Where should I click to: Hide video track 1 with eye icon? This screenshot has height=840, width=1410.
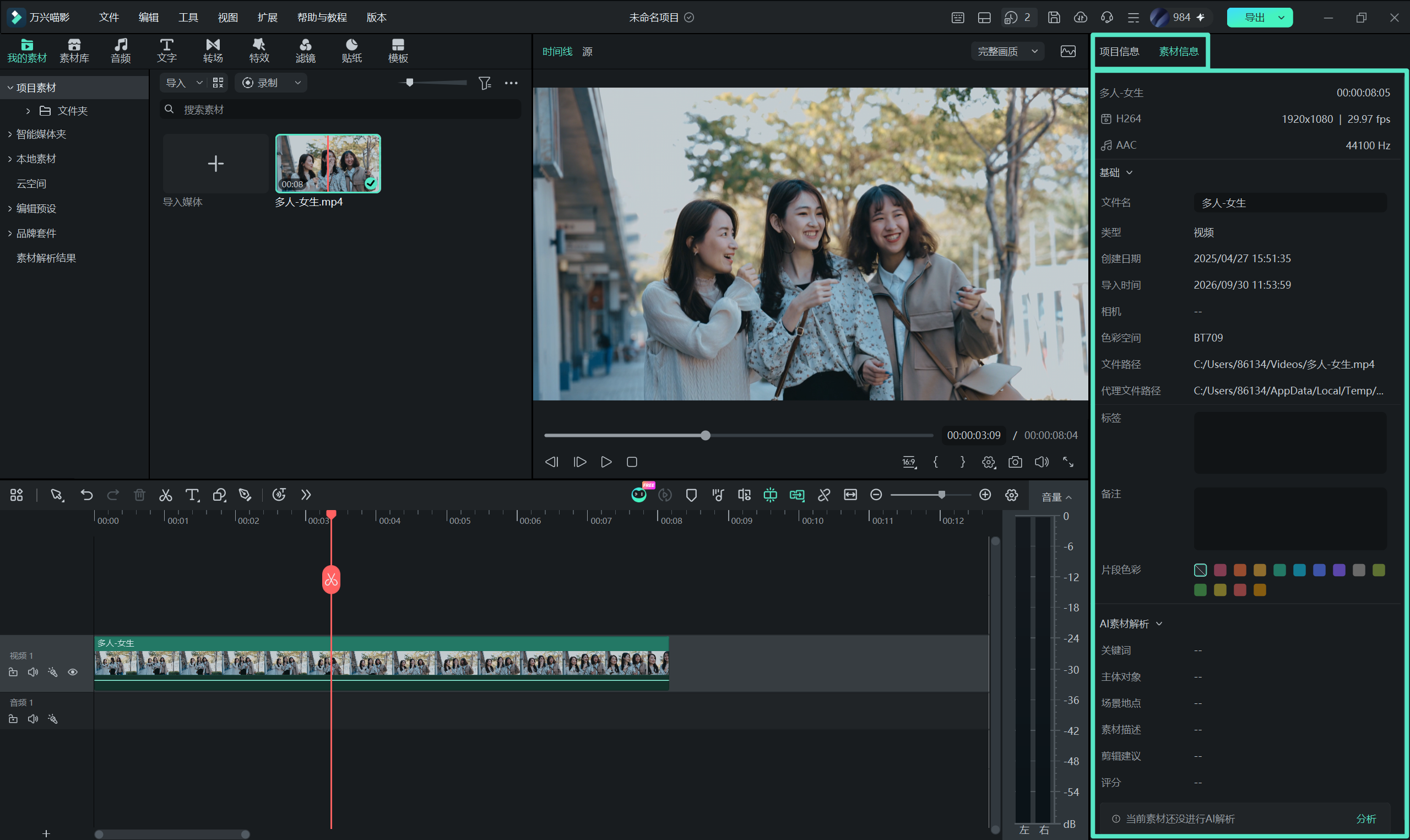(x=73, y=673)
